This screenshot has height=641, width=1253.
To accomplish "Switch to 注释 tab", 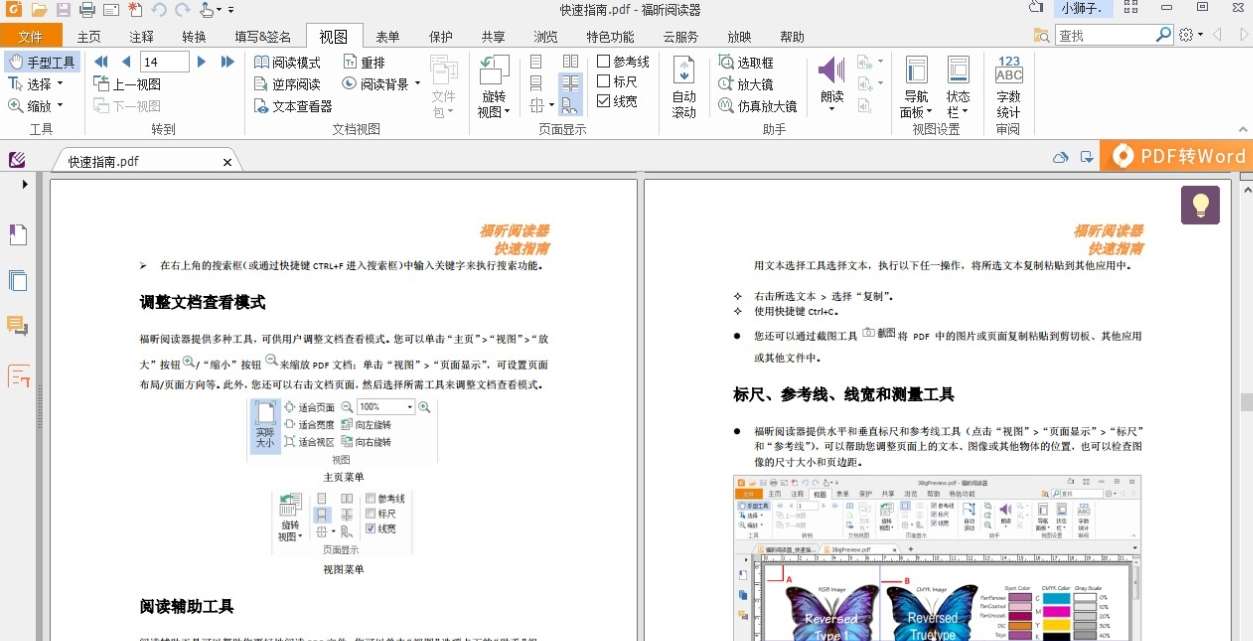I will point(142,37).
